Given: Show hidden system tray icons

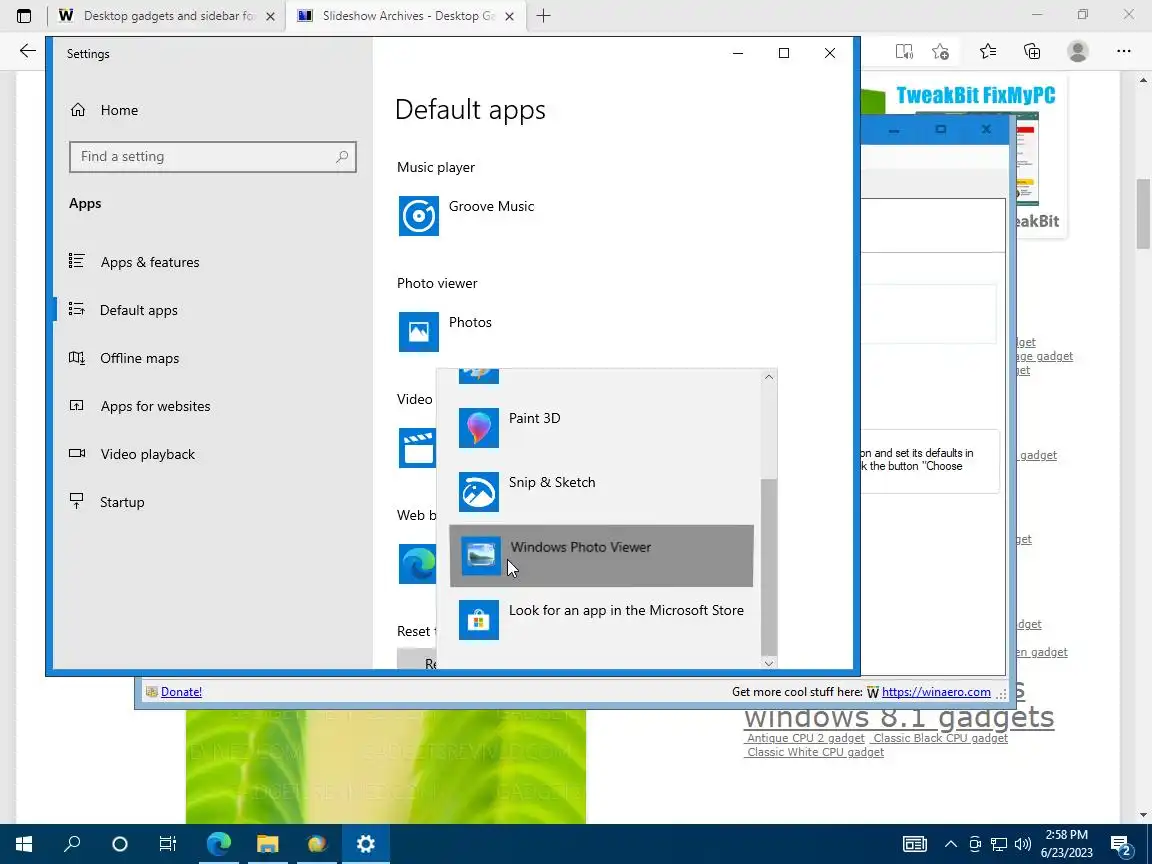Looking at the screenshot, I should pos(951,843).
